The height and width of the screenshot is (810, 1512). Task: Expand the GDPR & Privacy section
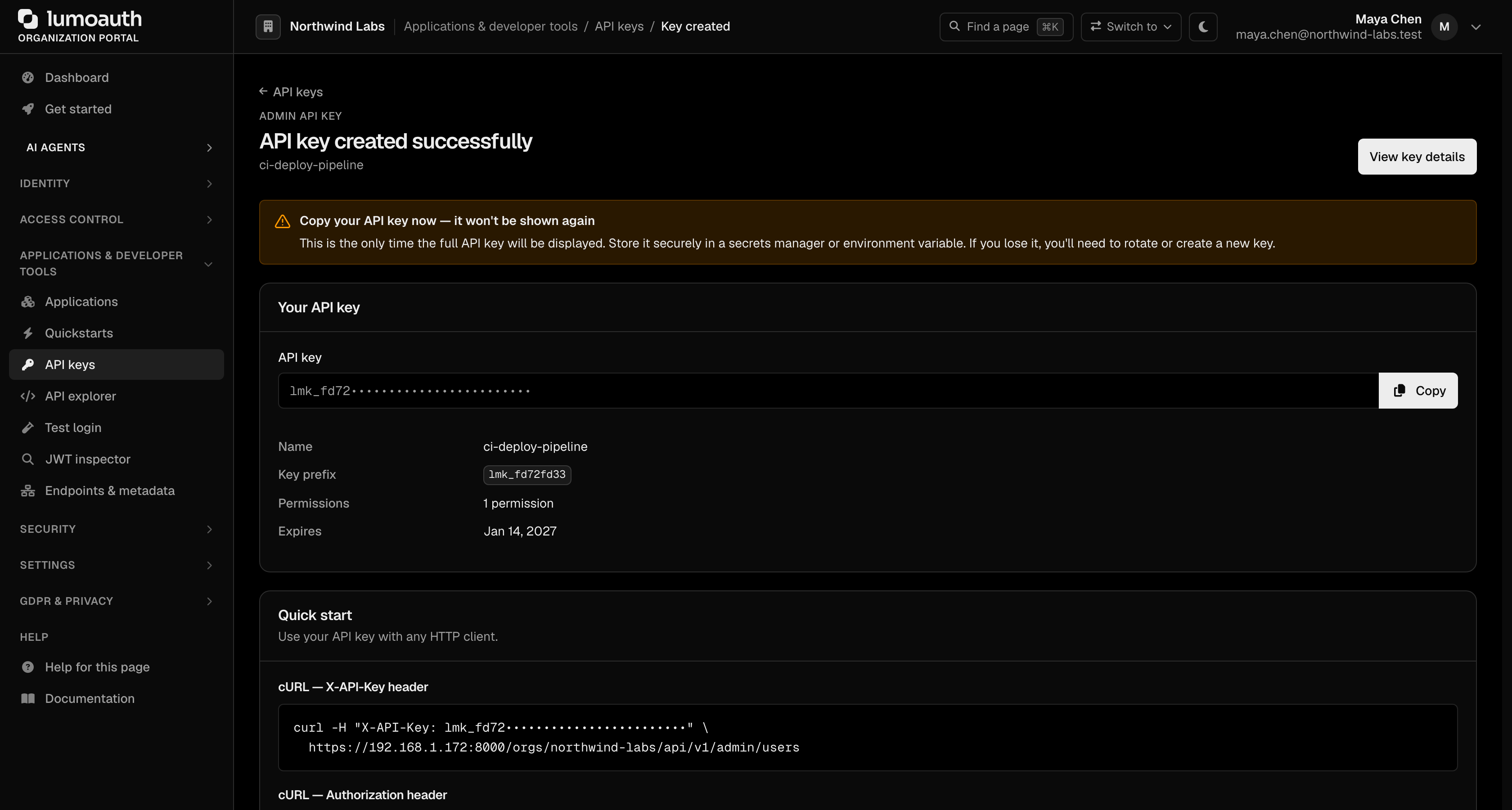coord(116,601)
